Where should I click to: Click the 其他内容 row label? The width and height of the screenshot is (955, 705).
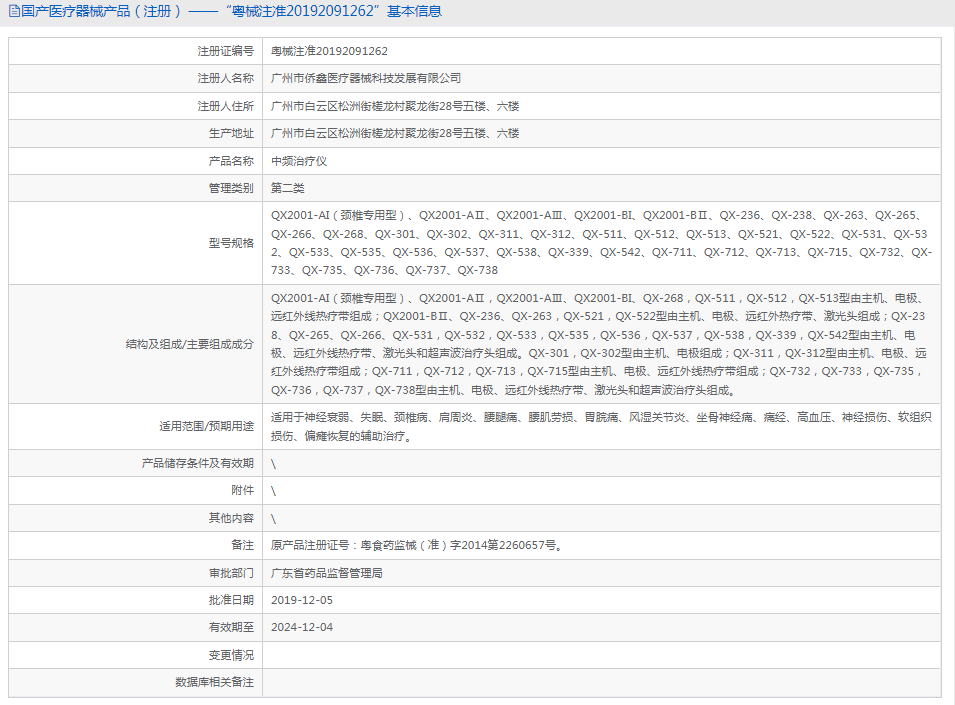point(231,518)
